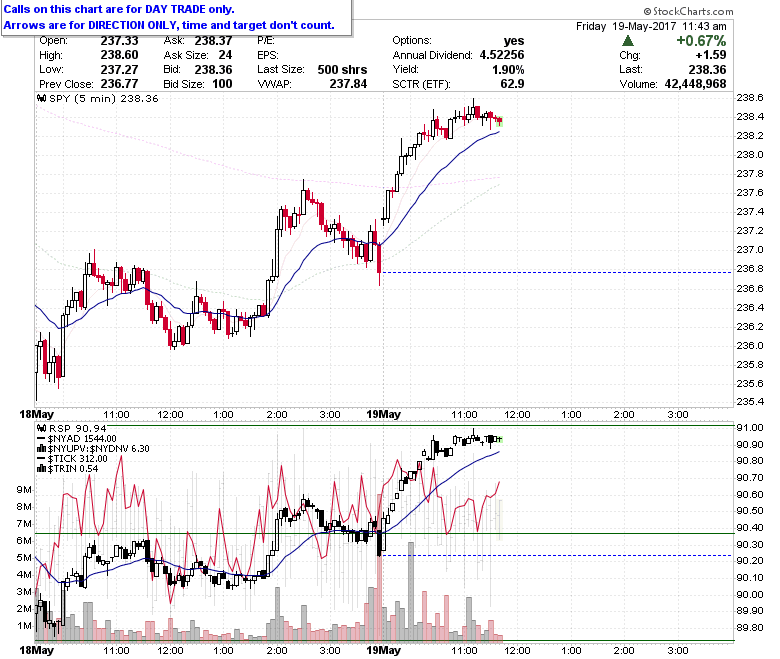Click the 'Arrows are for DIRECTION ONLY' note
This screenshot has height=659, width=780.
[x=169, y=25]
